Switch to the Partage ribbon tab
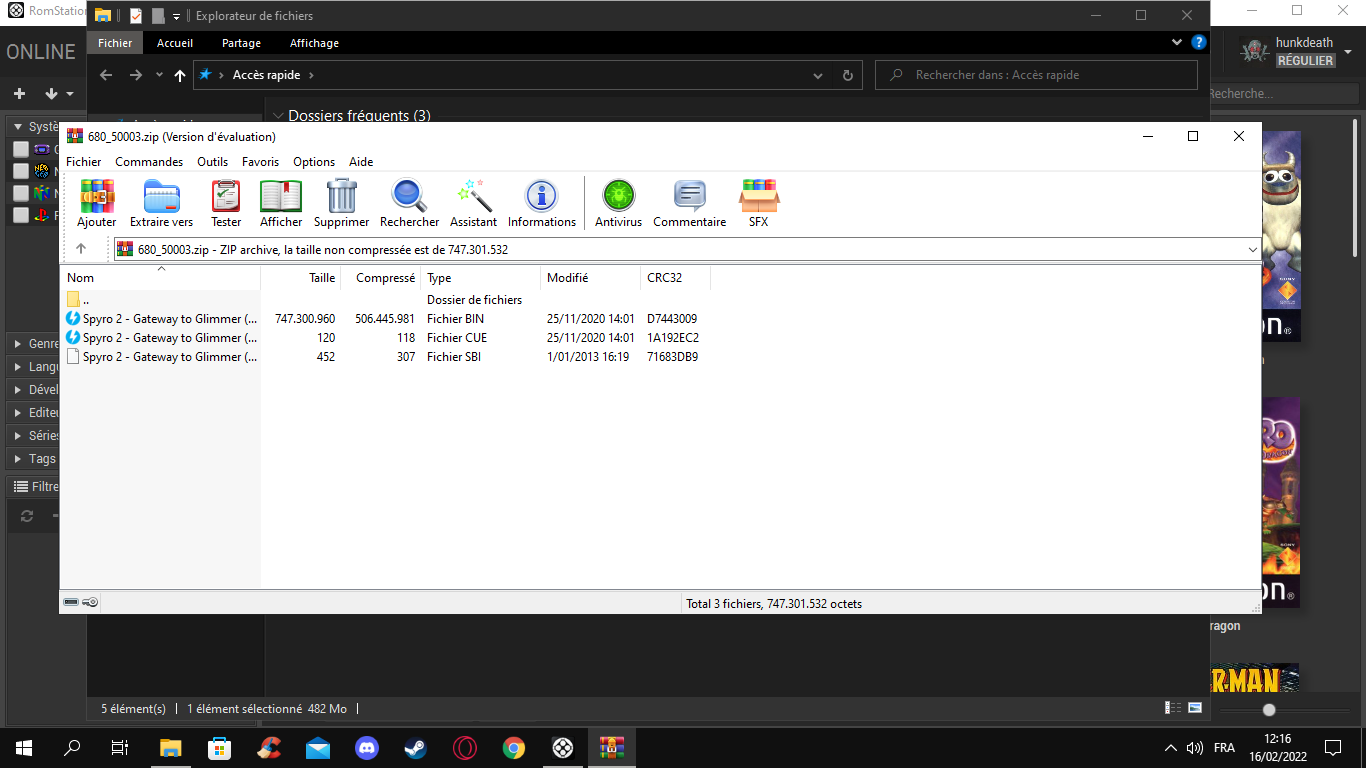1366x768 pixels. coord(241,43)
